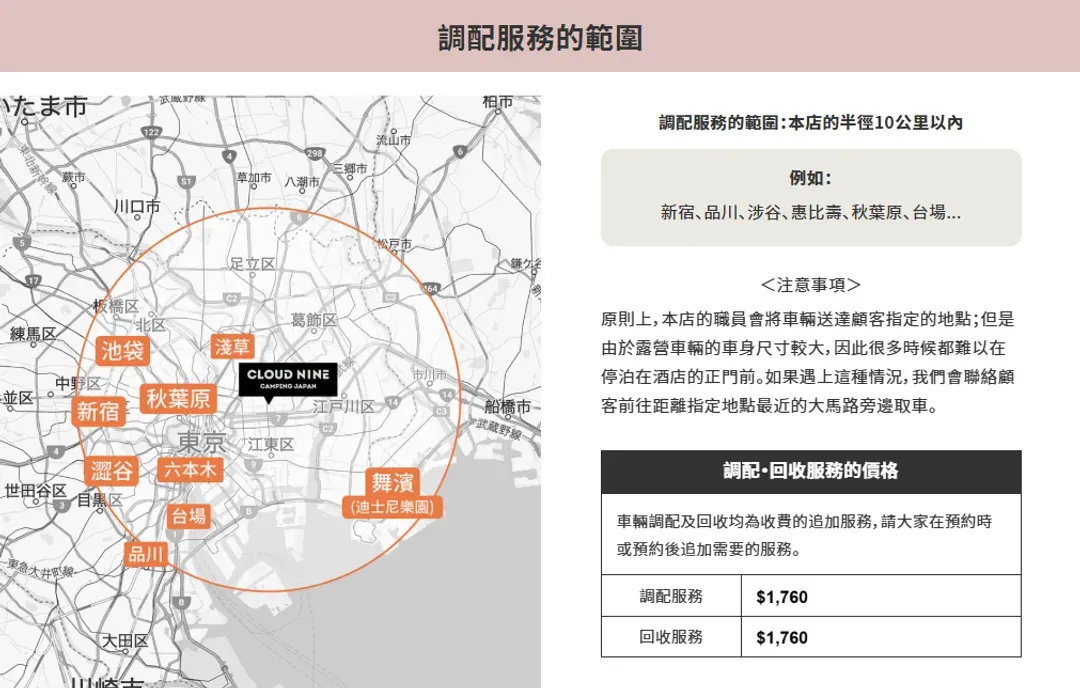Click the 新宿 orange map tag

[98, 412]
